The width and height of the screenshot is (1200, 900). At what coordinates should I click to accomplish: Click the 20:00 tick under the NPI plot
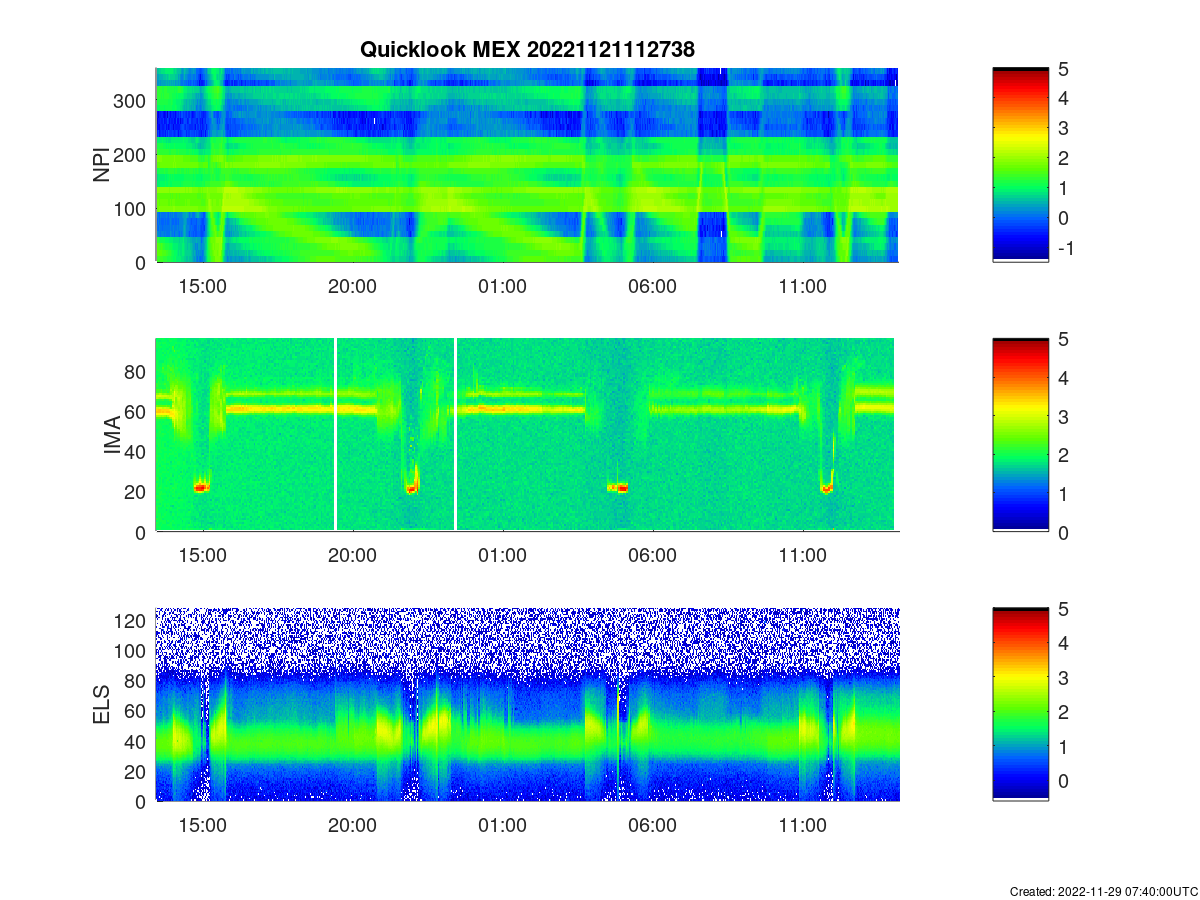coord(353,286)
